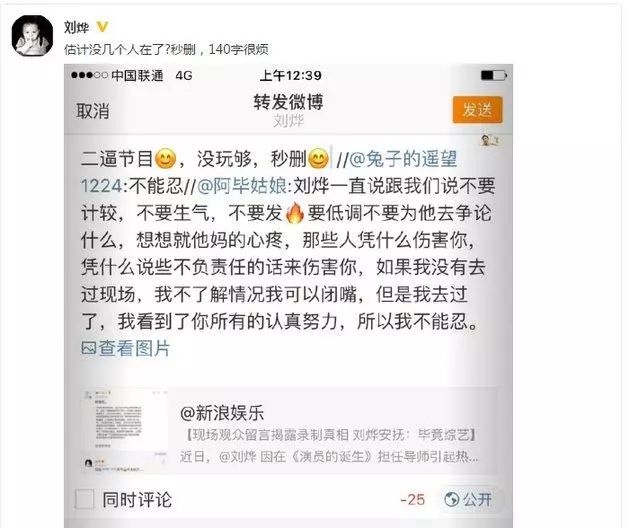Viewport: 630px width, 528px height.
Task: Click the globe icon beside 公开
Action: pos(452,499)
